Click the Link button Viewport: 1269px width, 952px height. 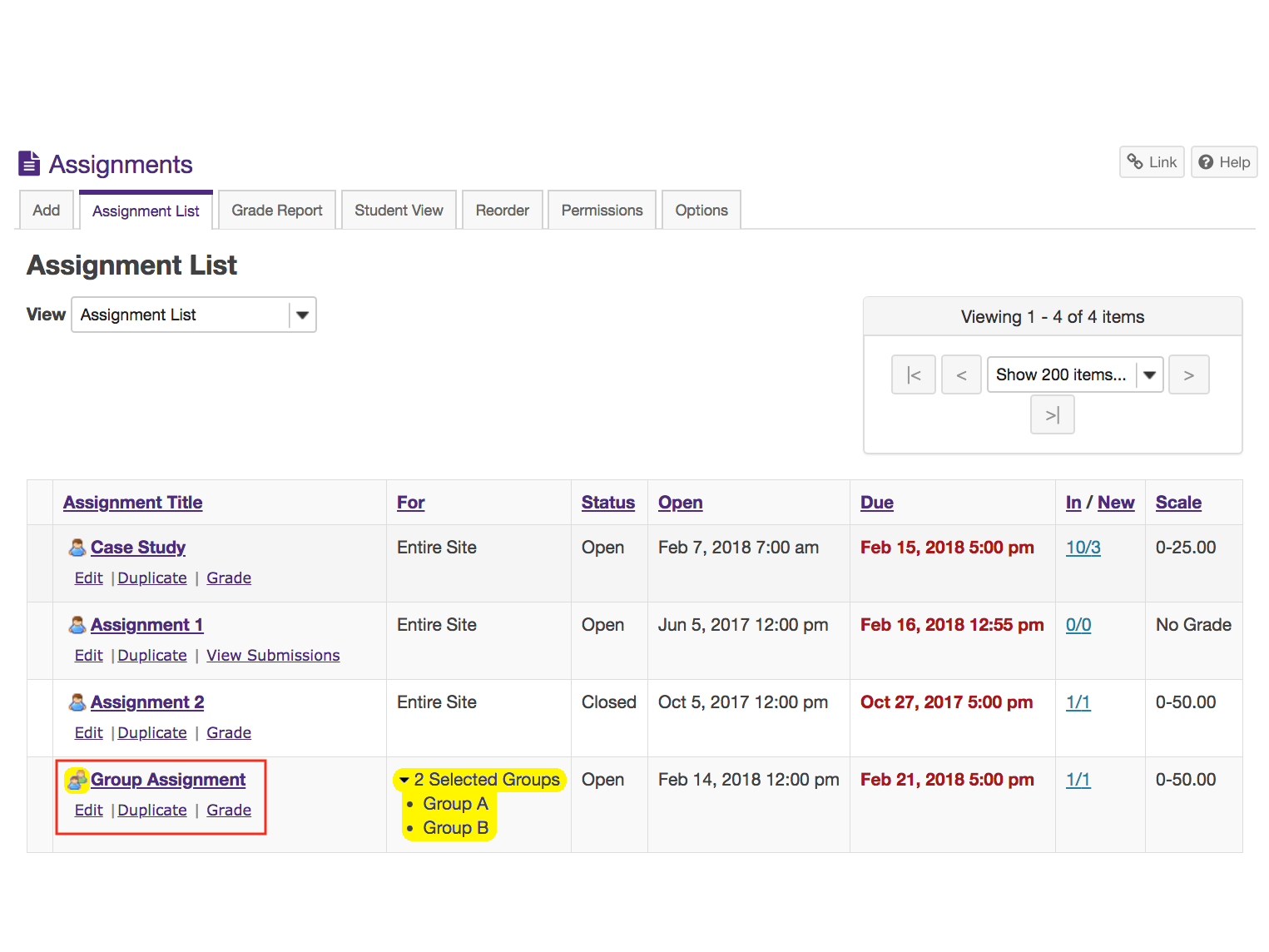pyautogui.click(x=1152, y=162)
